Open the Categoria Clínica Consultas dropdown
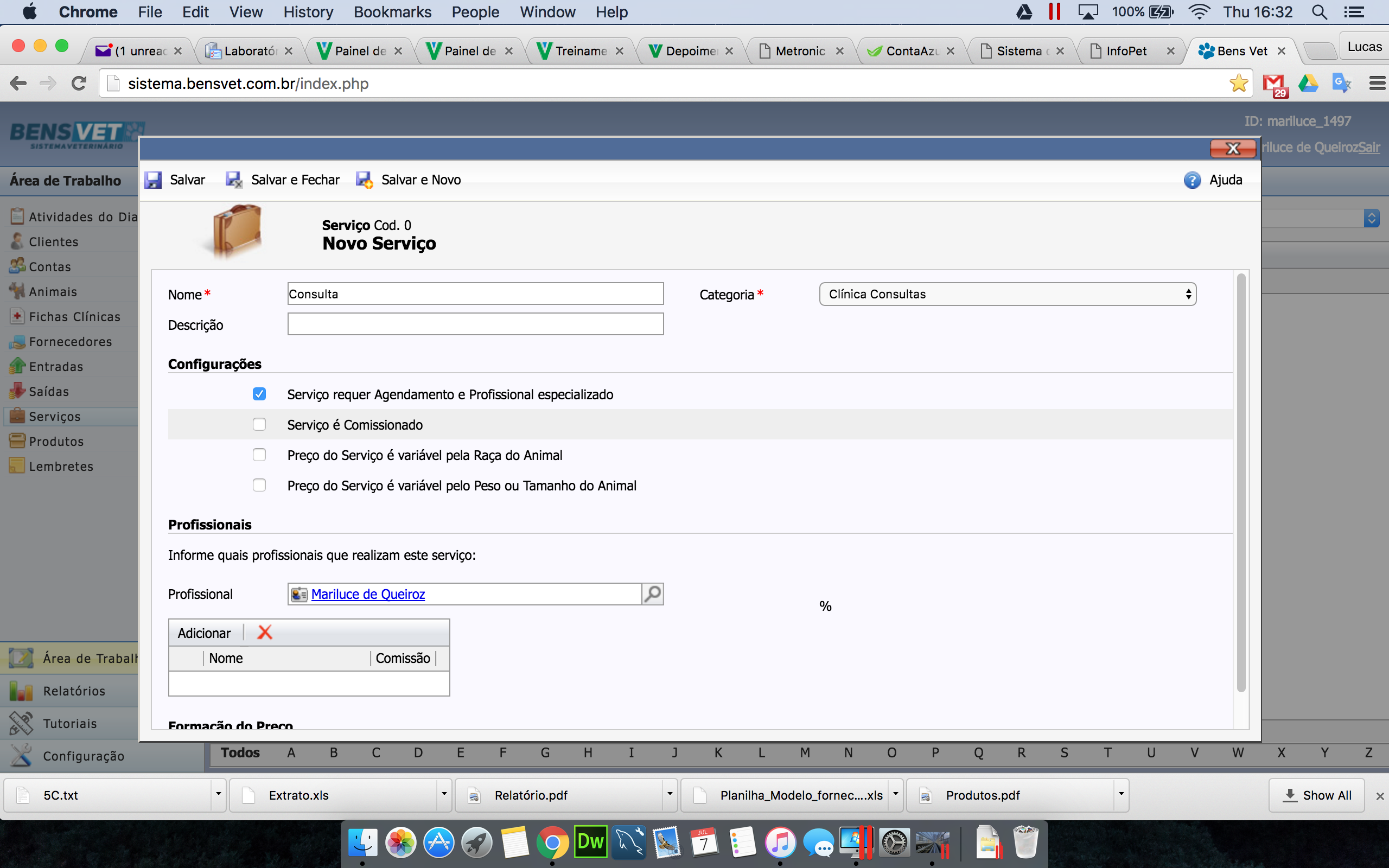Viewport: 1389px width, 868px height. [x=1008, y=294]
